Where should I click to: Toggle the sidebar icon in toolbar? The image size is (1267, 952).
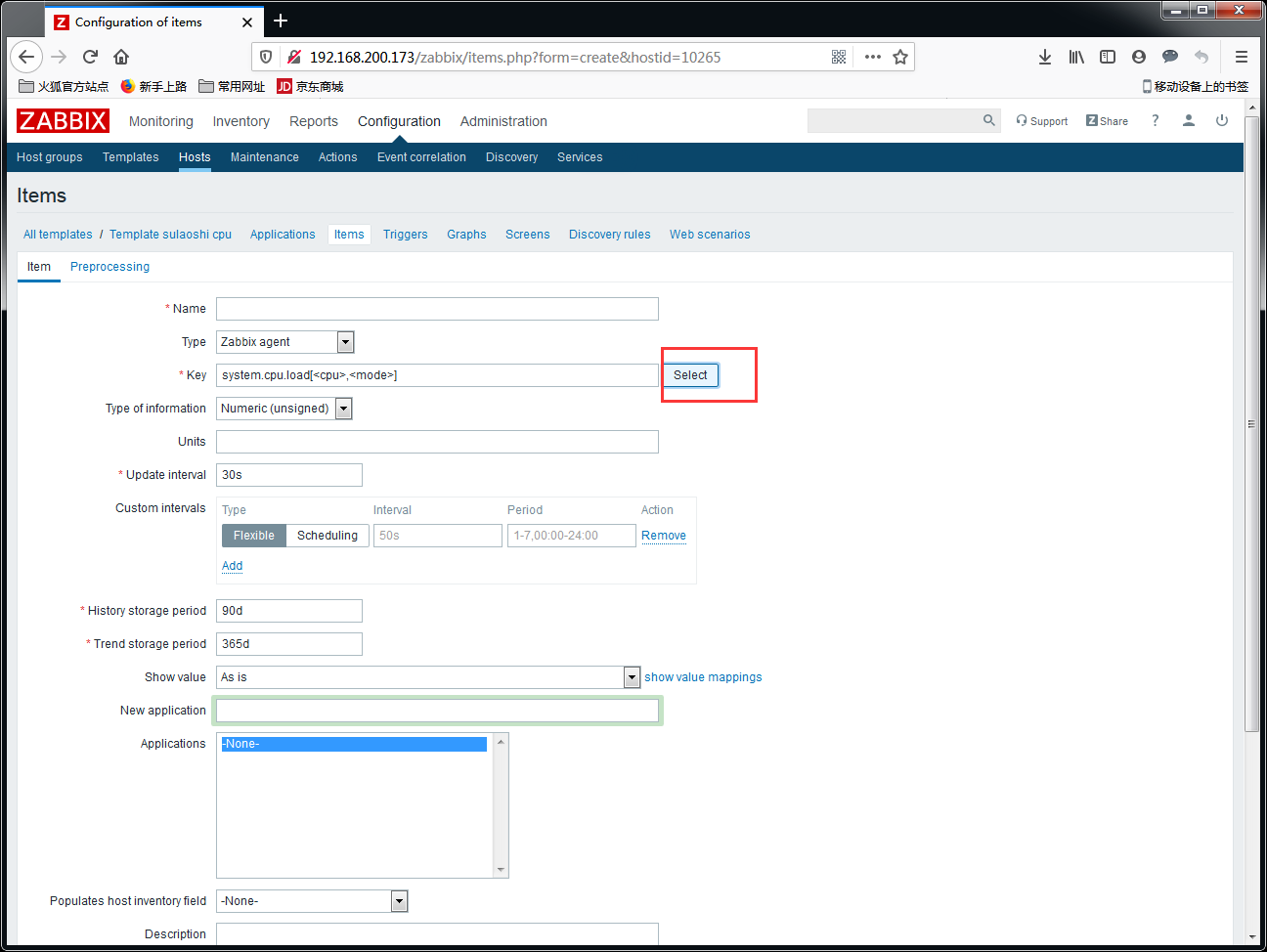(1108, 57)
